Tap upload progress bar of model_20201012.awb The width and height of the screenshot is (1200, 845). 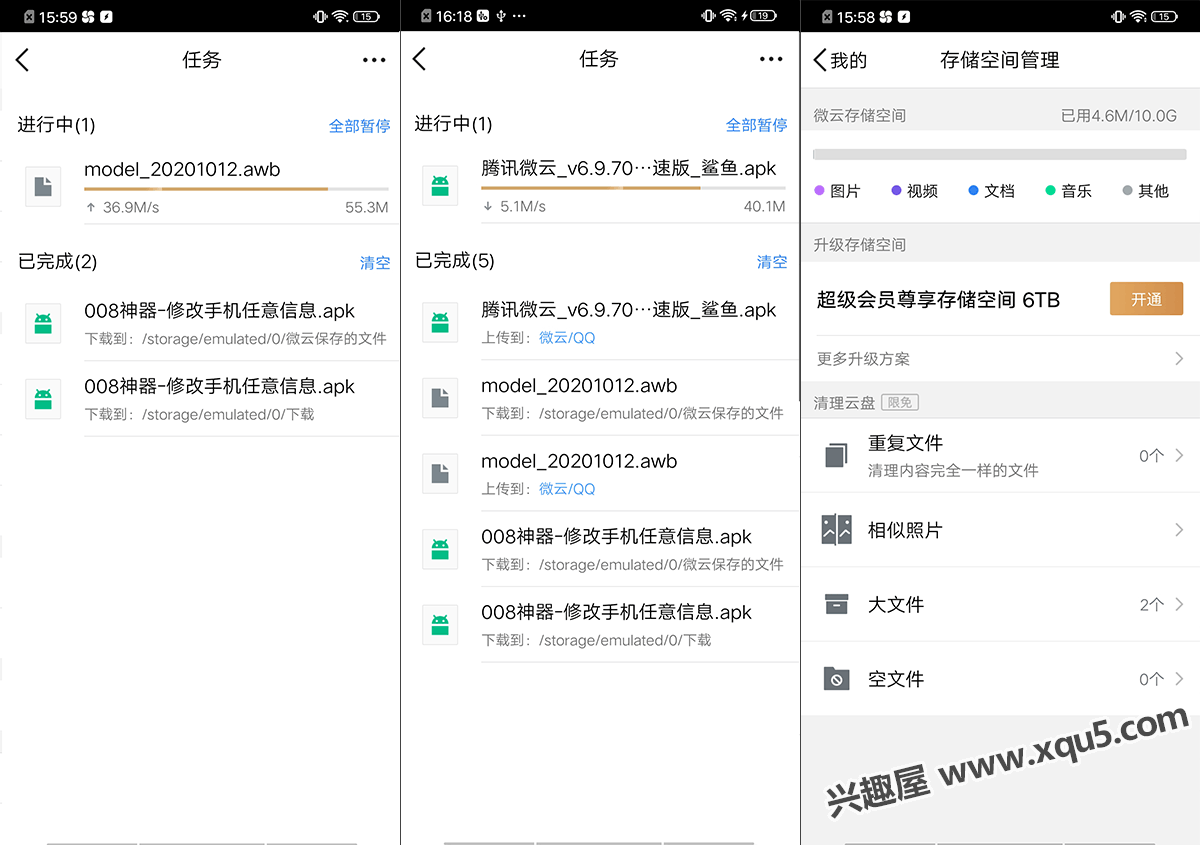(x=236, y=189)
